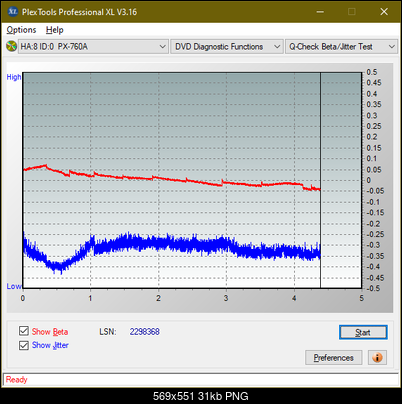402x404 pixels.
Task: Click the High jitter axis label
Action: 14,77
